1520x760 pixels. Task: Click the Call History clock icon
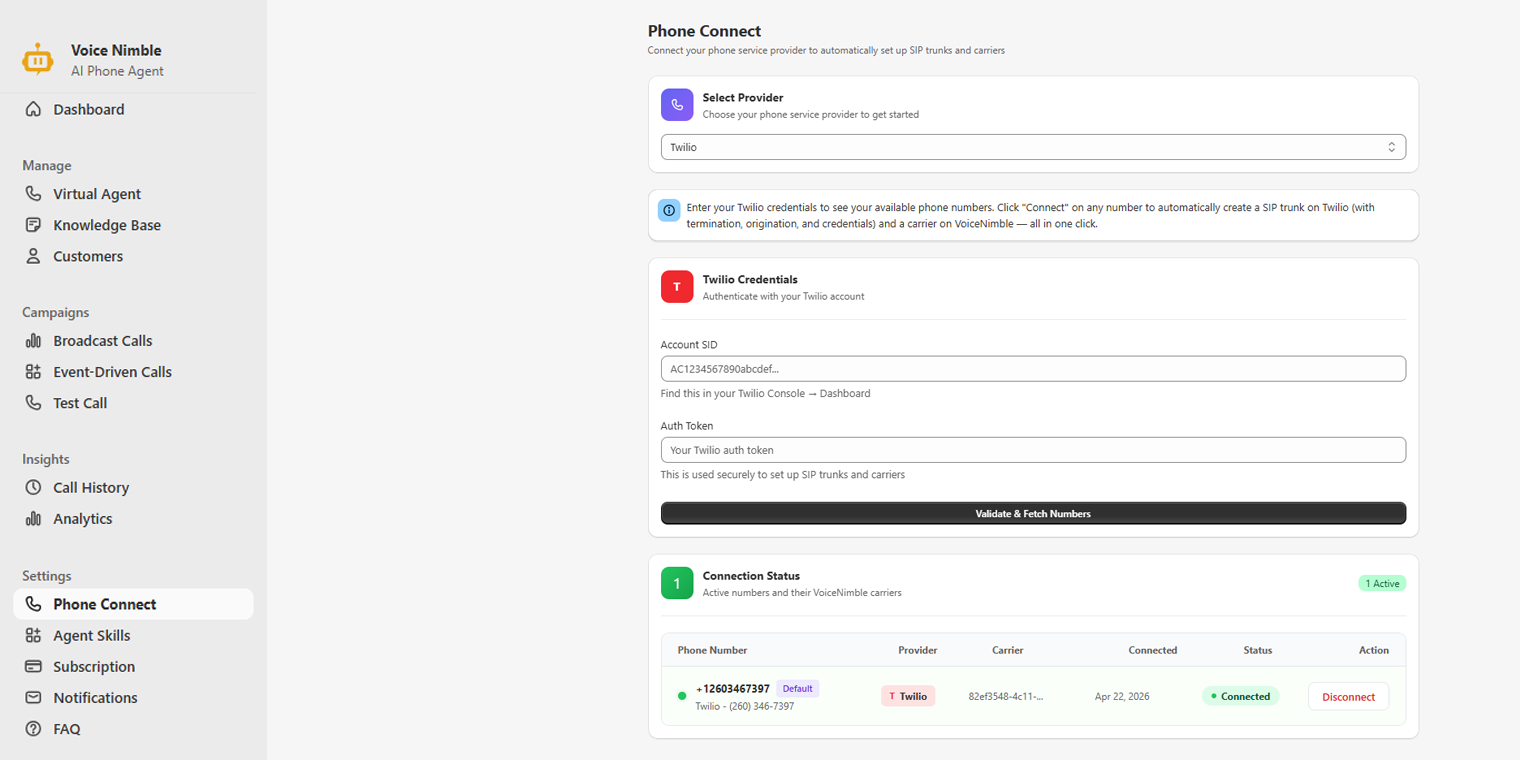(33, 488)
